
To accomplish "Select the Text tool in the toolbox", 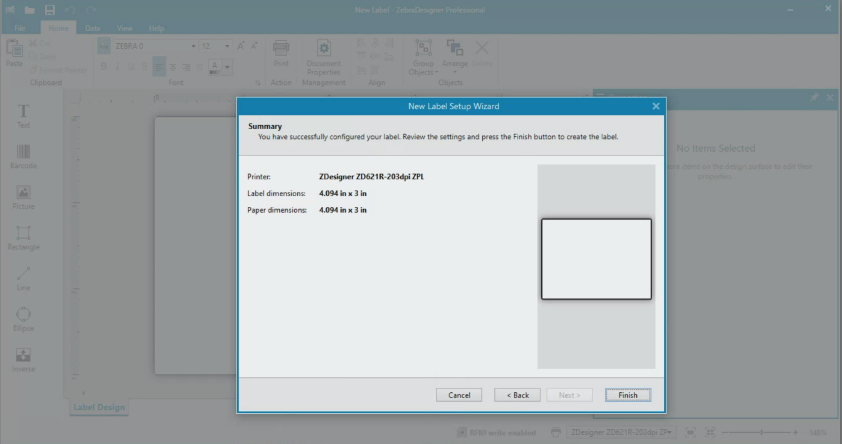I will (24, 114).
